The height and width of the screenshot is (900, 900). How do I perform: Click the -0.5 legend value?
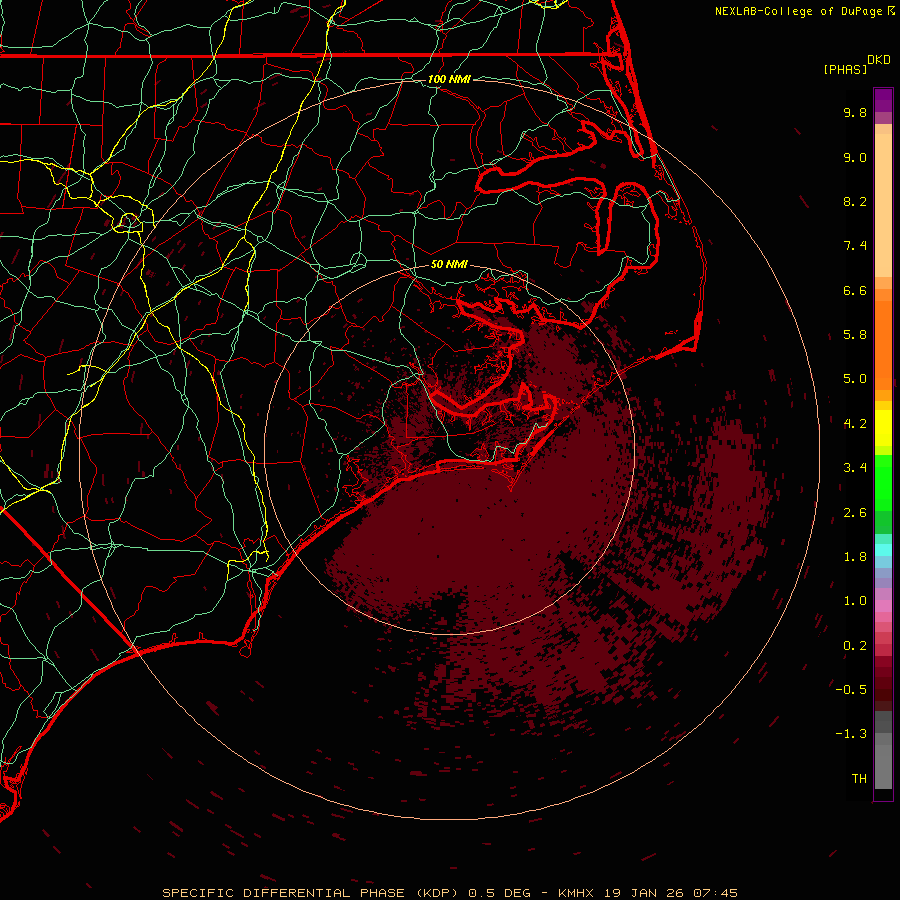click(851, 690)
